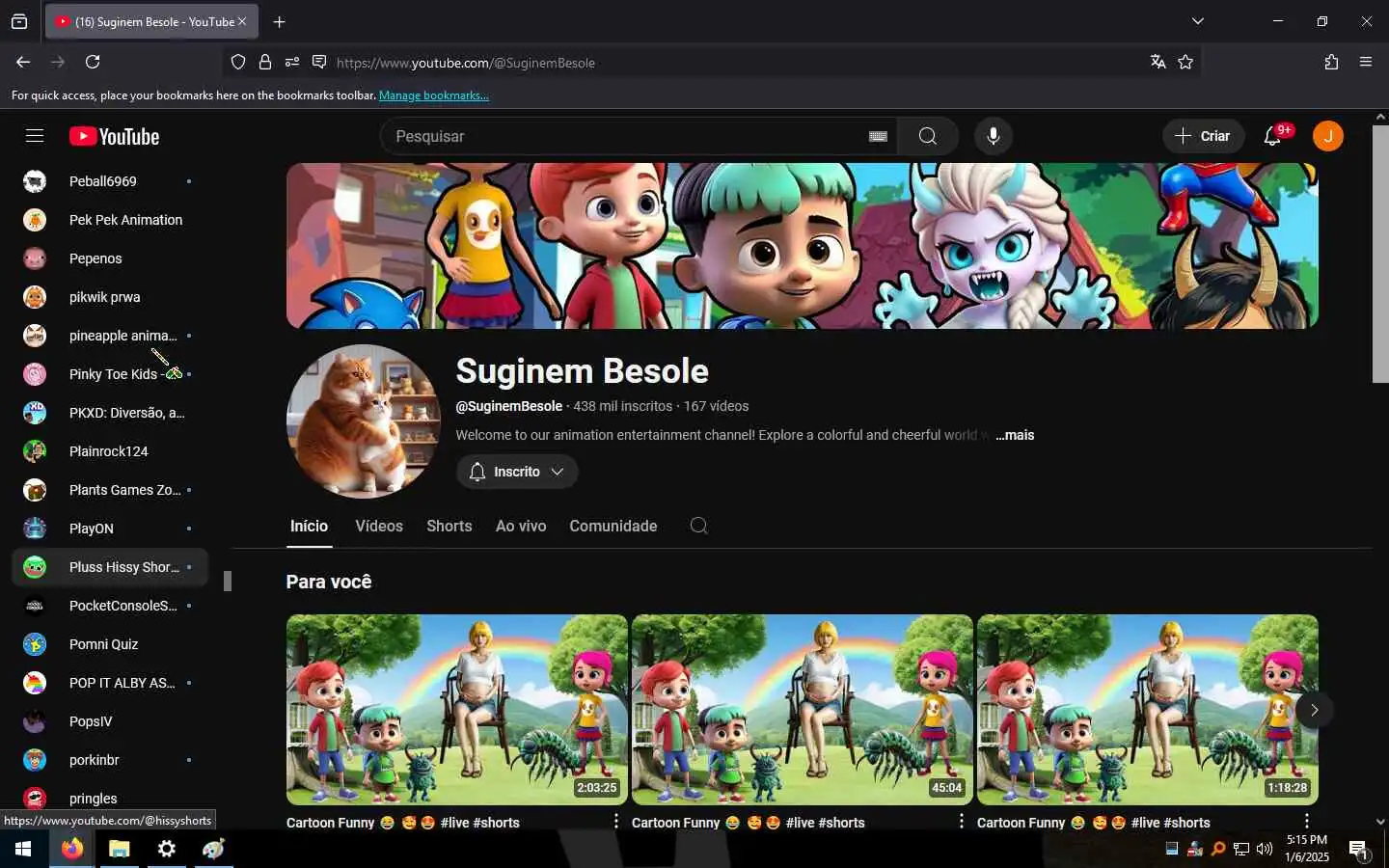1389x868 pixels.
Task: Translate this page icon in address bar
Action: point(1158,62)
